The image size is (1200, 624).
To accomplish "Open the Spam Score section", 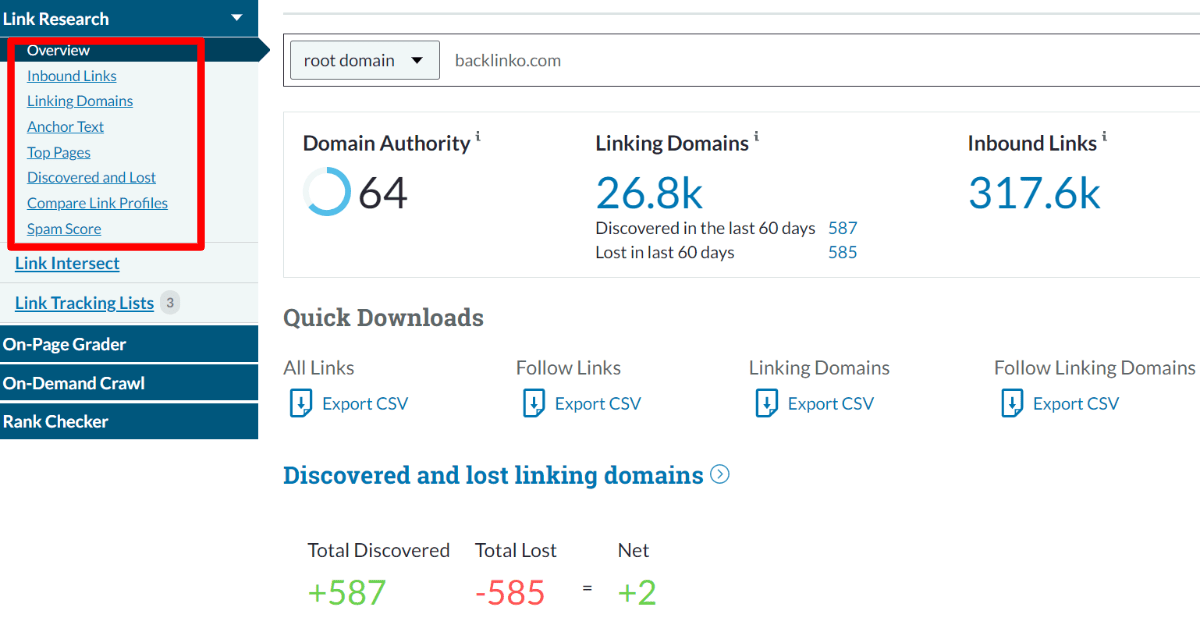I will point(63,228).
